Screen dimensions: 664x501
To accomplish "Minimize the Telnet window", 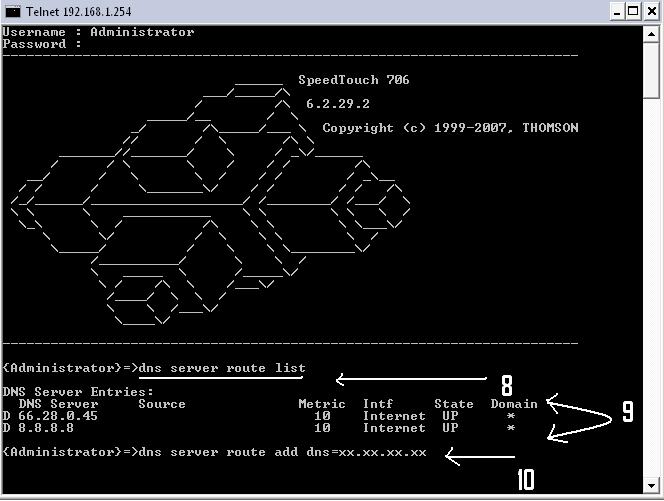I will (x=617, y=11).
